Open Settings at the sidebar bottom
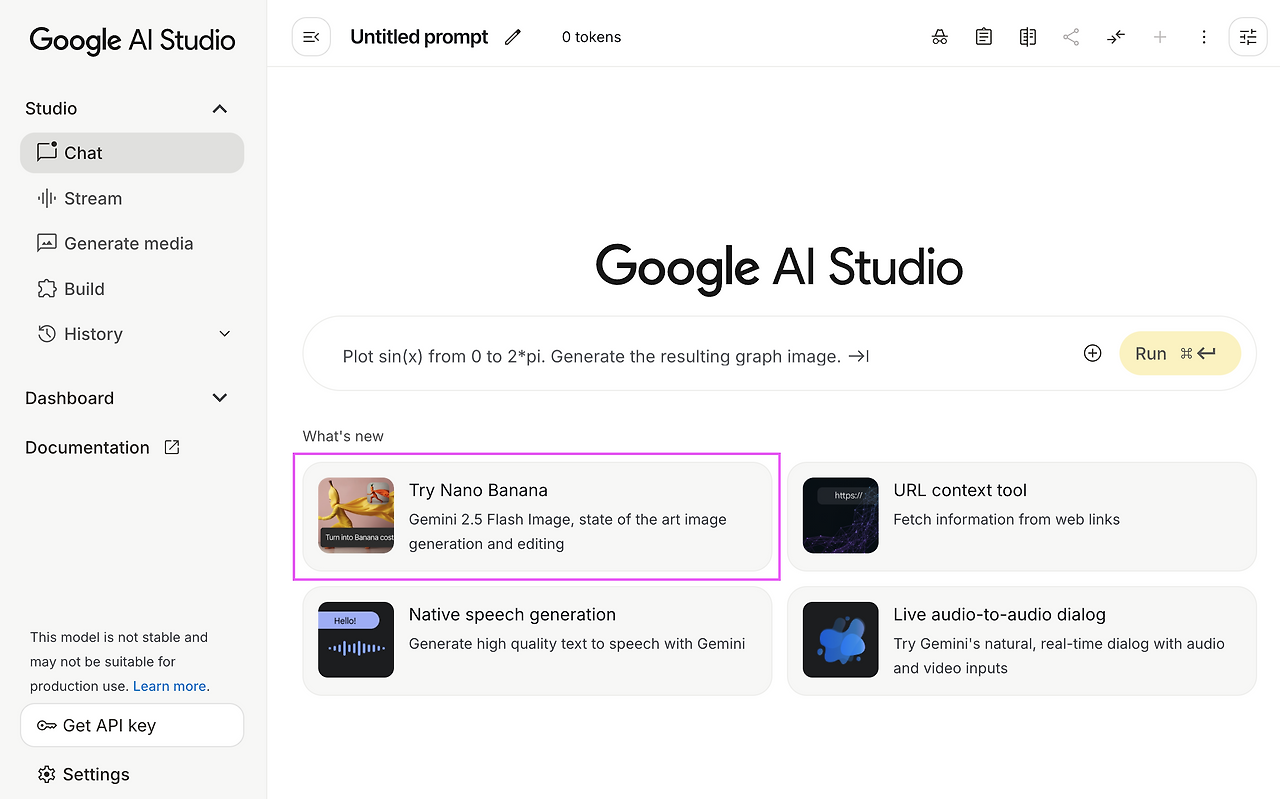The image size is (1280, 799). (x=84, y=774)
